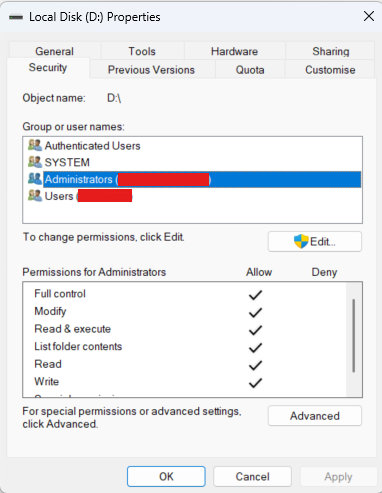The height and width of the screenshot is (493, 382).
Task: Open the Customise tab
Action: click(x=330, y=70)
